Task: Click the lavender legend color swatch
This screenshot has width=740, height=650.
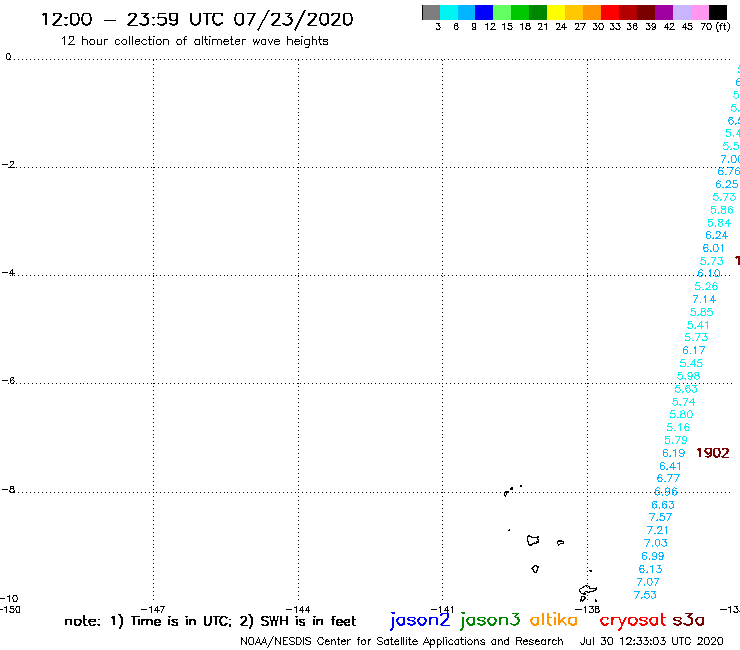Action: pos(681,12)
